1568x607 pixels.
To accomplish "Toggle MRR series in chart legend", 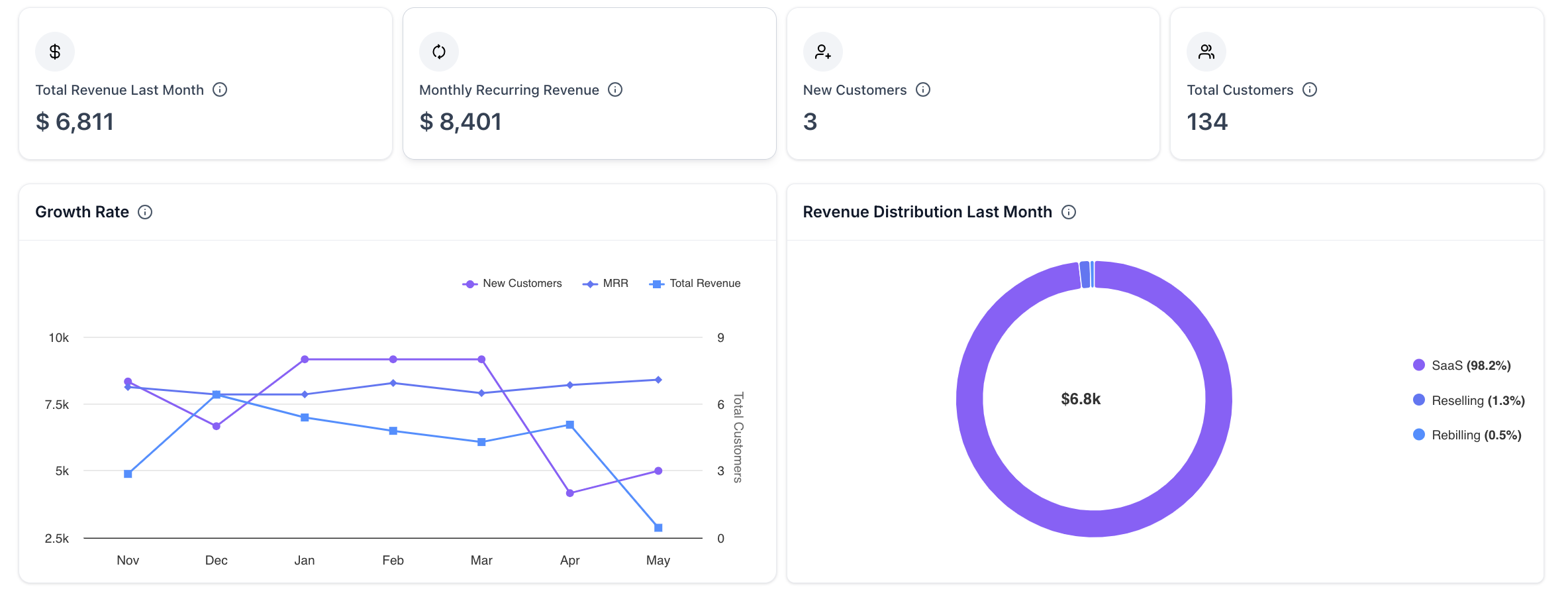I will [605, 284].
